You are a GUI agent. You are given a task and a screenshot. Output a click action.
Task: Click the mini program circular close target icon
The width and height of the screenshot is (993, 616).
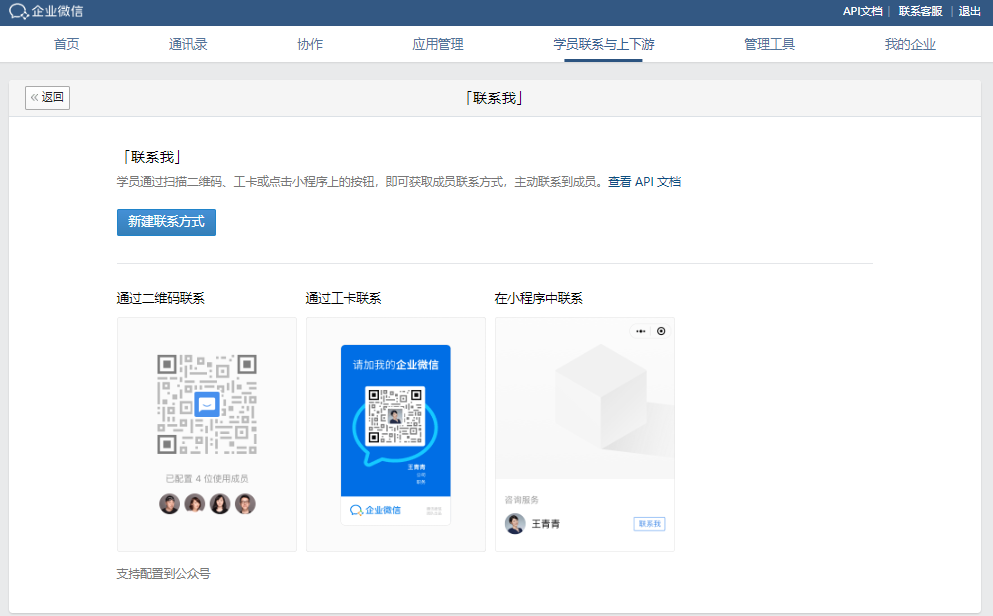coord(661,331)
